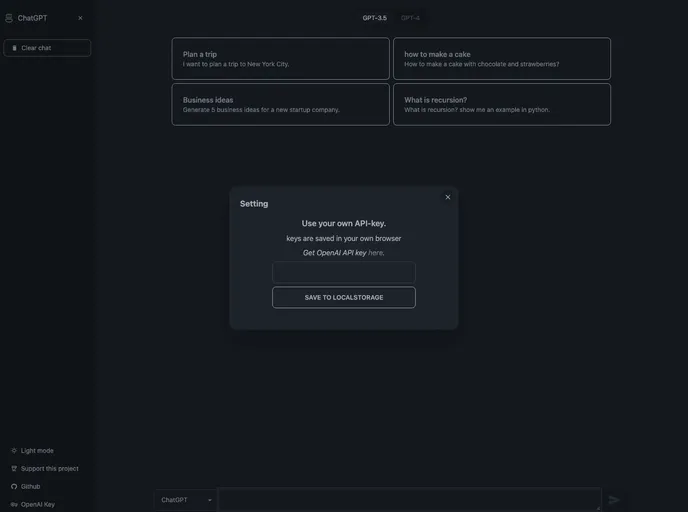This screenshot has width=688, height=512.
Task: Choose the What is recursion? prompt card
Action: click(502, 104)
